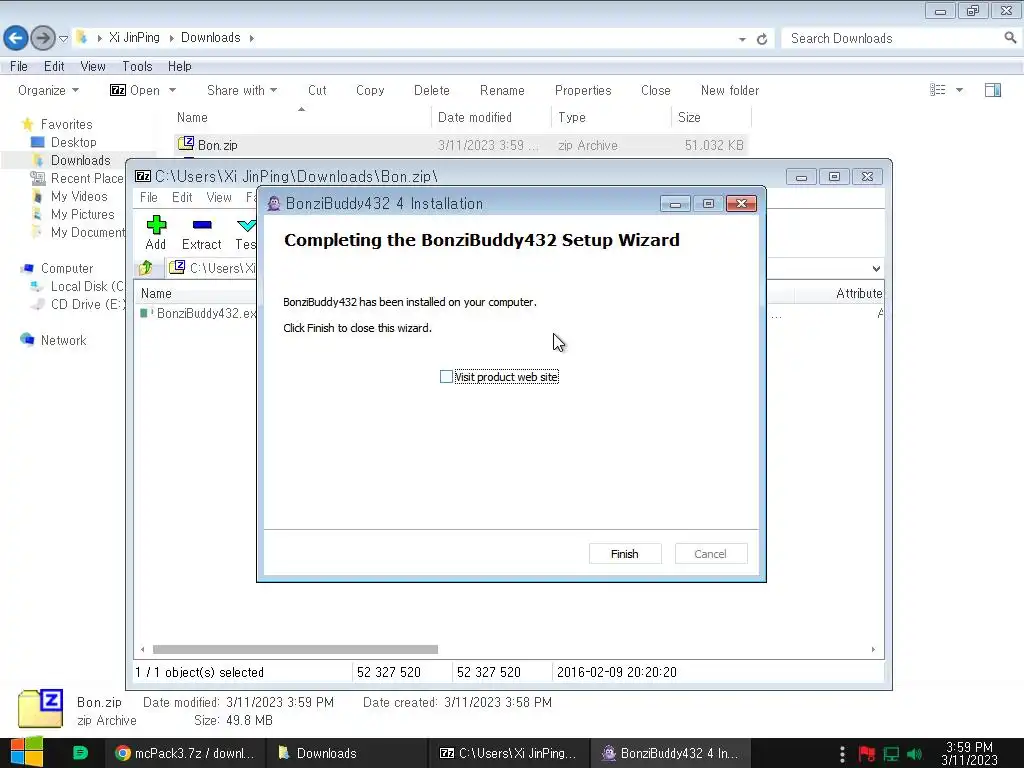1024x768 pixels.
Task: Open the File menu in 7-Zip window
Action: click(149, 197)
